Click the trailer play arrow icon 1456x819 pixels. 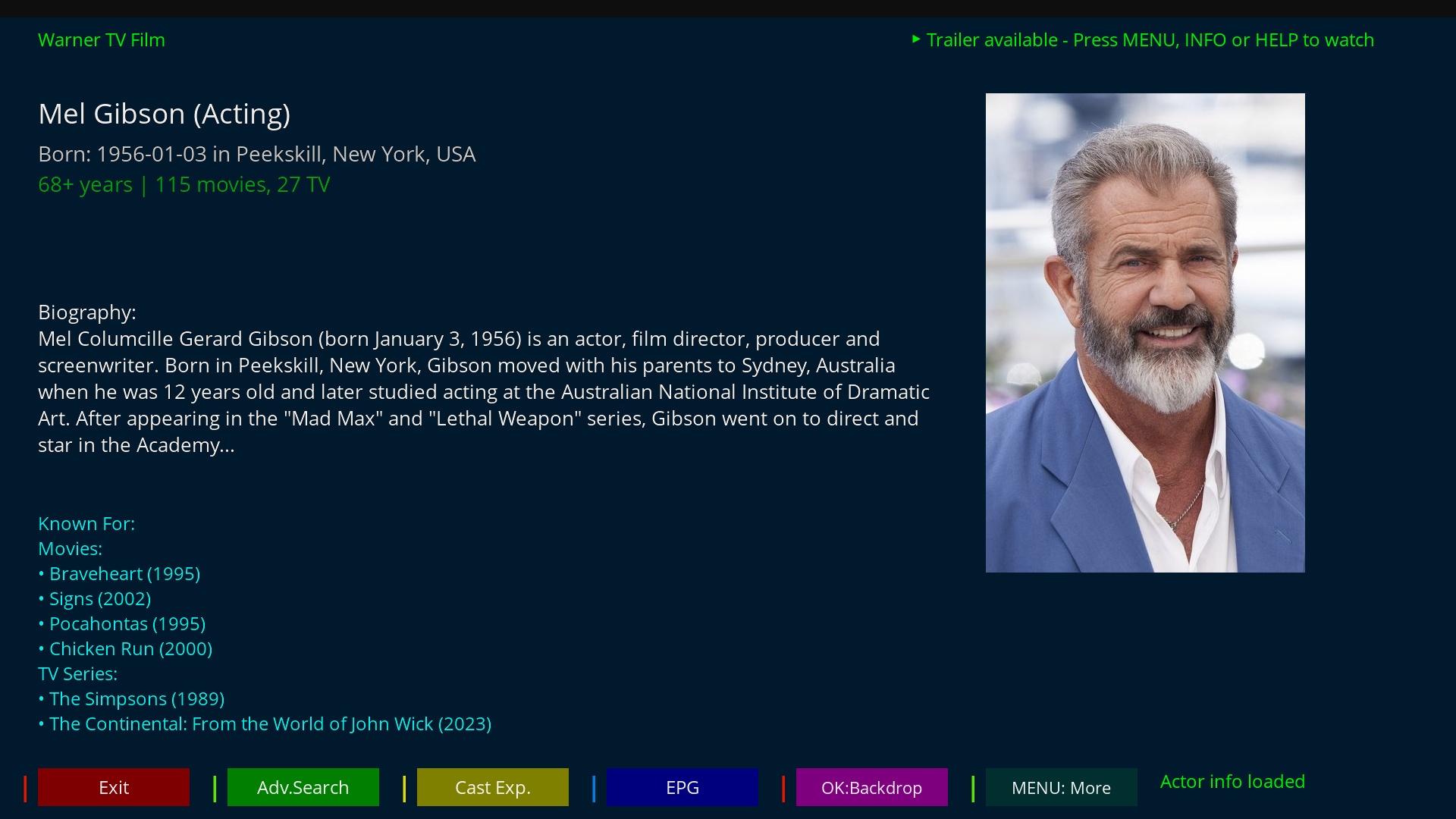916,39
